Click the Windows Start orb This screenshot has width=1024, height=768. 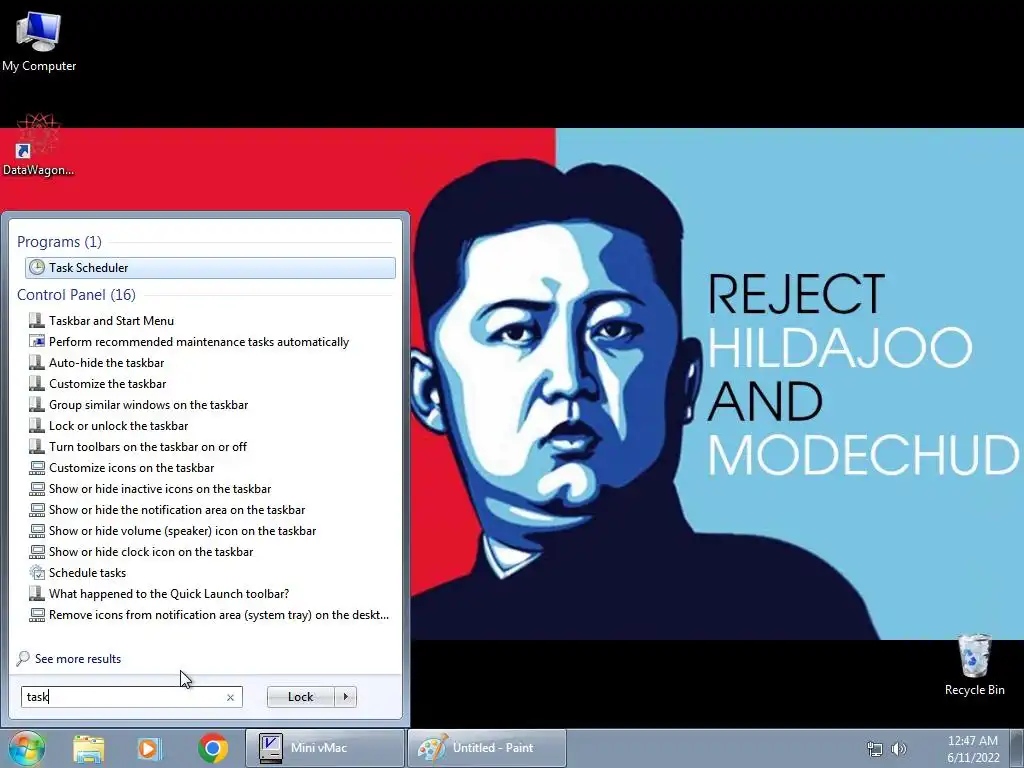27,748
